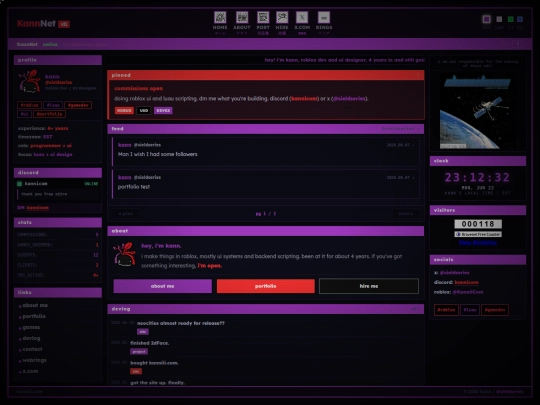Click the avatar in the about panel
Screen dimensions: 540x405
pyautogui.click(x=125, y=255)
